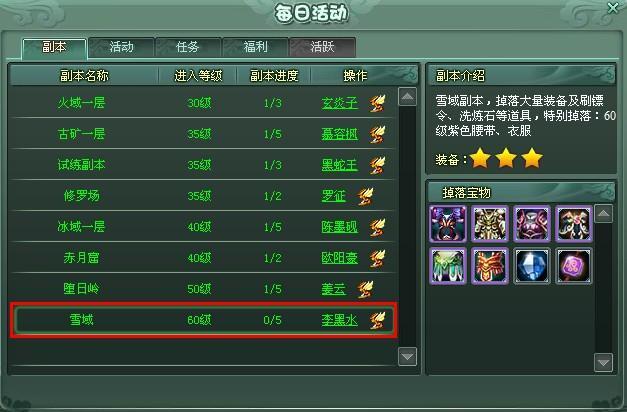Click the 黑蛇王 NPC link

point(339,165)
